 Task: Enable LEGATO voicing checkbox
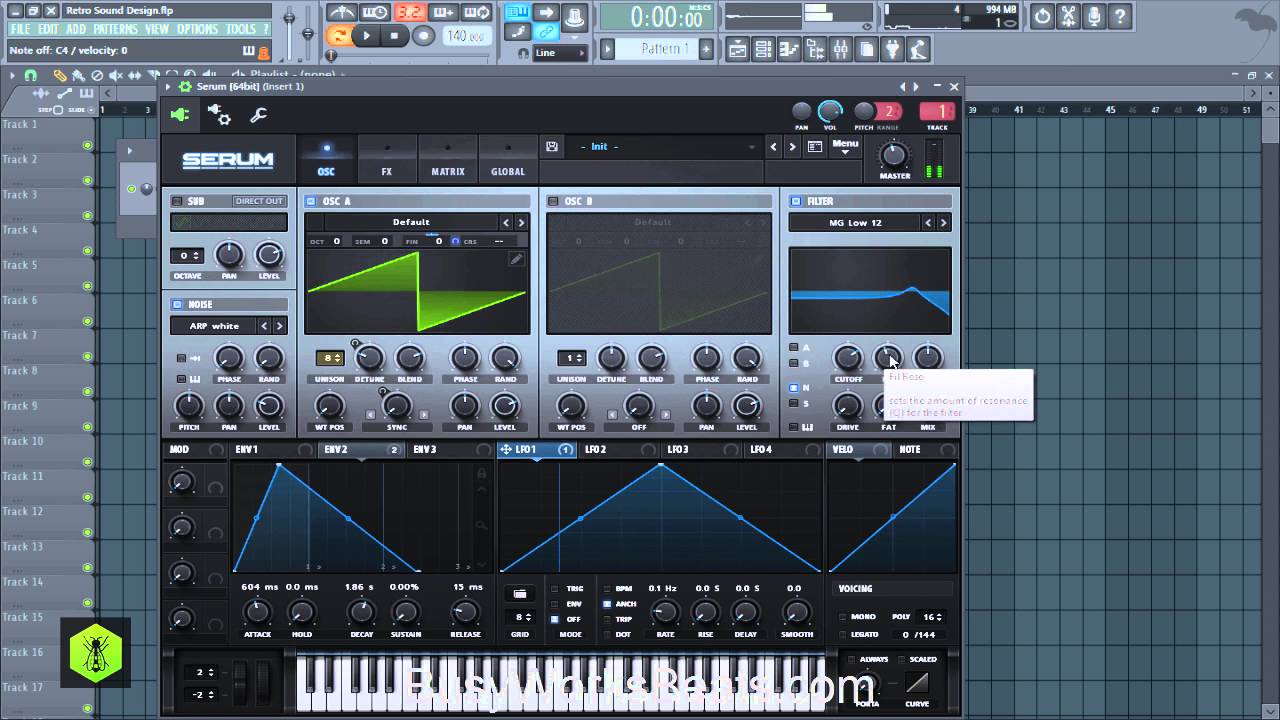[x=843, y=634]
